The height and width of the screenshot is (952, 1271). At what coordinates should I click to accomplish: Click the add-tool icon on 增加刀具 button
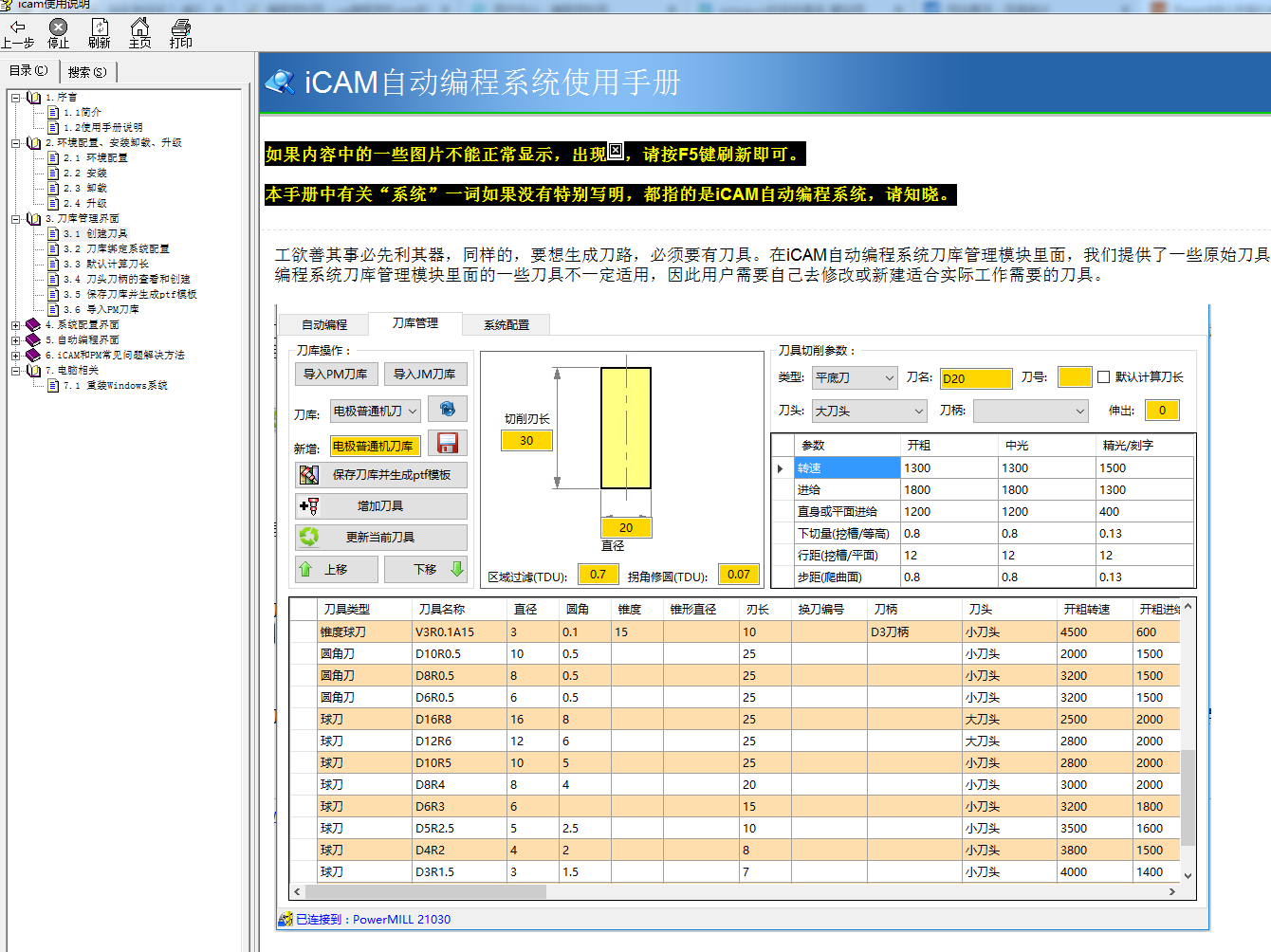tap(309, 505)
